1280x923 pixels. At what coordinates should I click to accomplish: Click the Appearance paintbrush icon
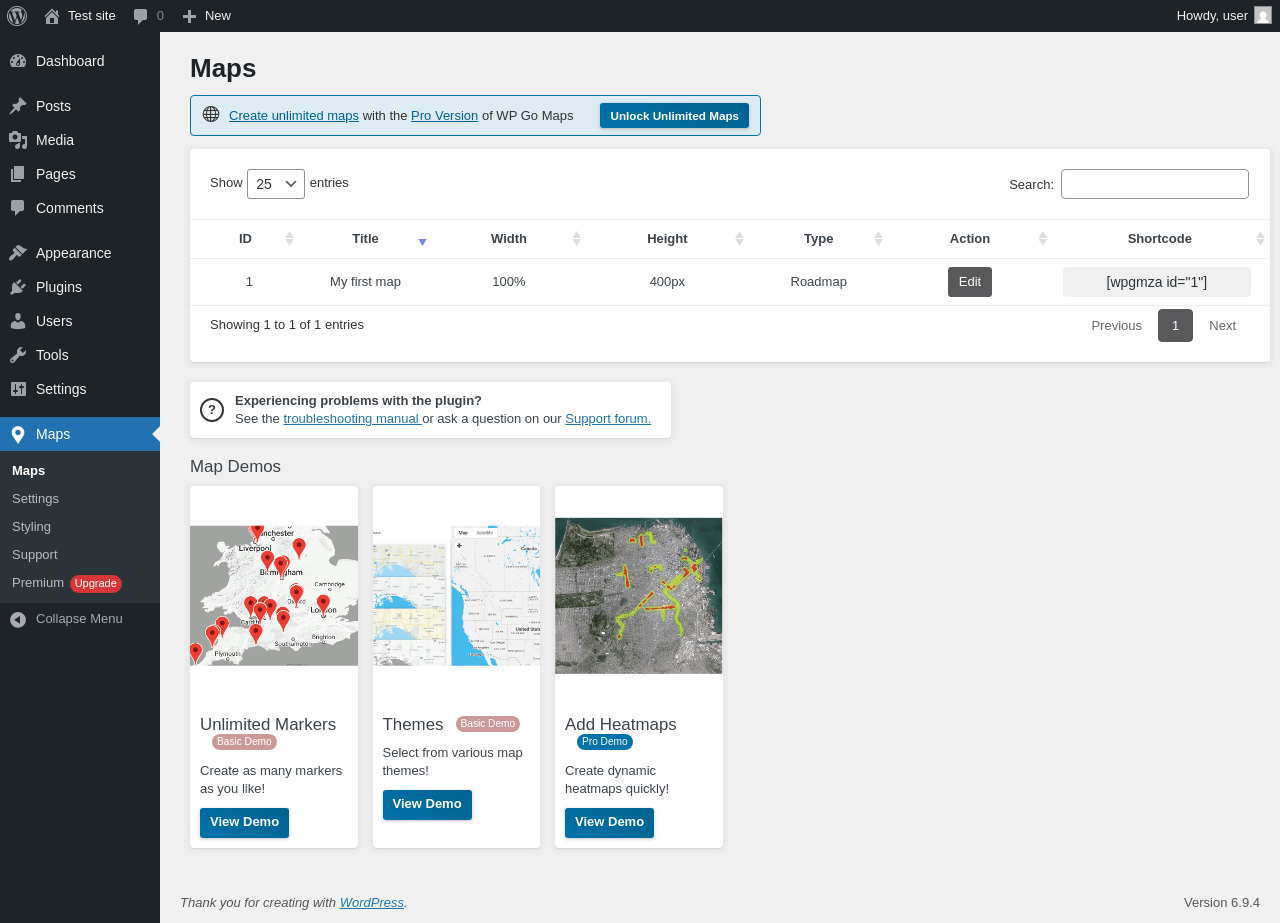pyautogui.click(x=18, y=253)
